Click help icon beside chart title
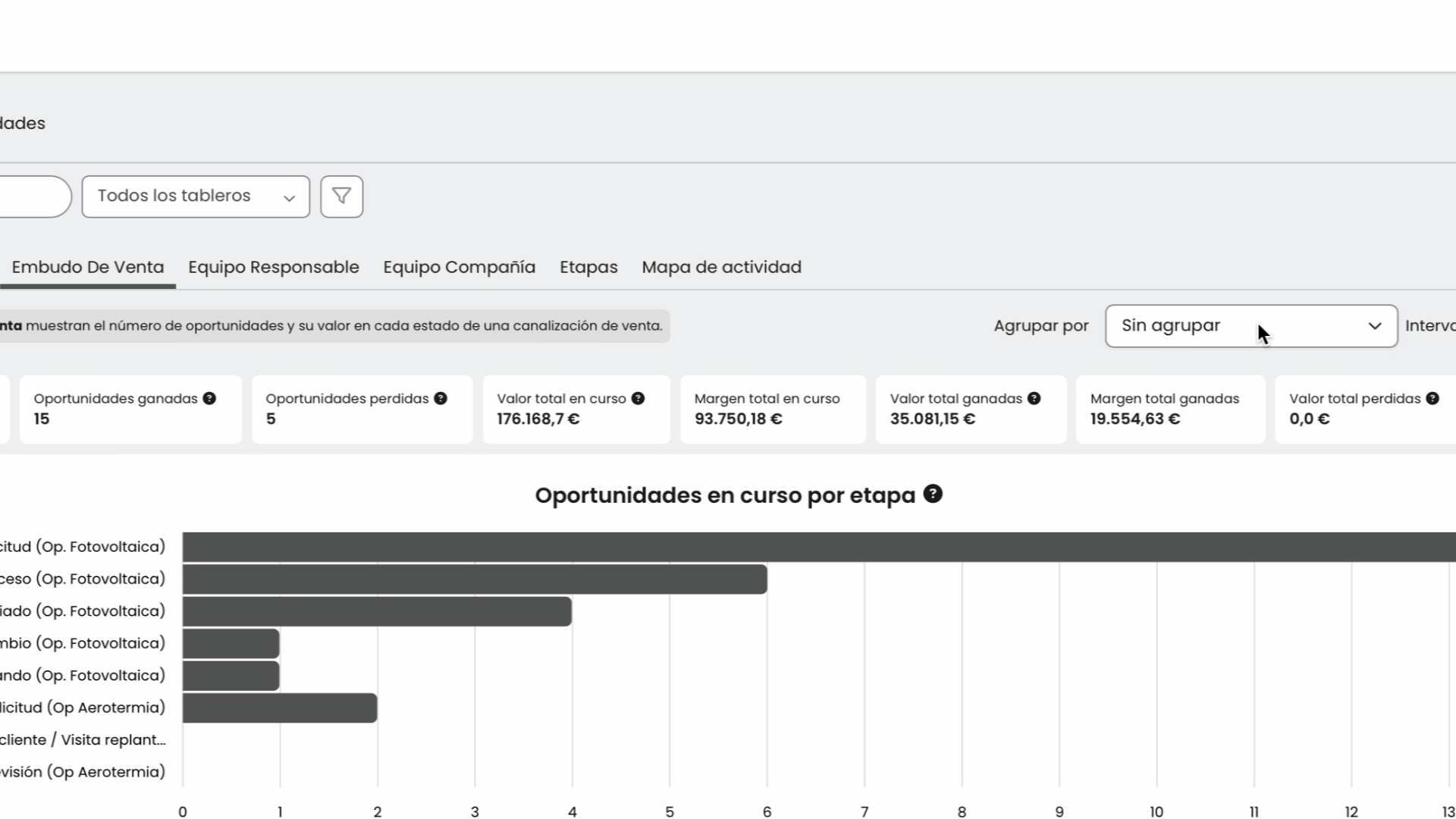 933,494
